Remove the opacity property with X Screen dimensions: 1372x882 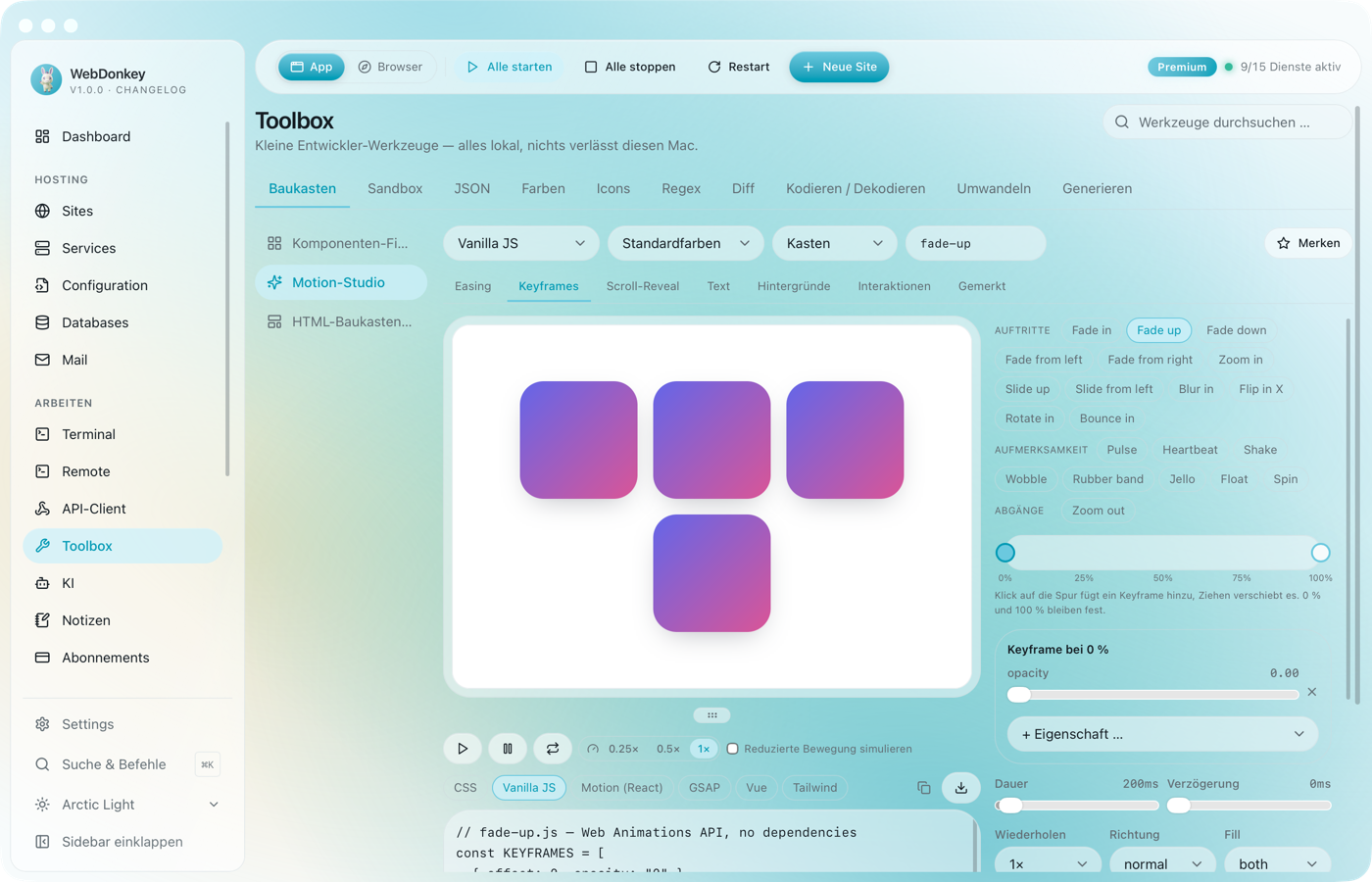click(1312, 692)
